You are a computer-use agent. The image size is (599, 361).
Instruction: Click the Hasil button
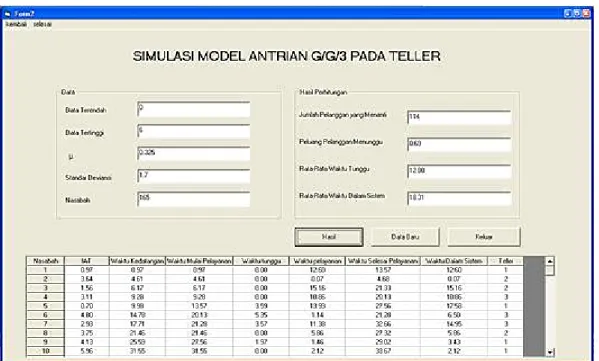tap(329, 237)
